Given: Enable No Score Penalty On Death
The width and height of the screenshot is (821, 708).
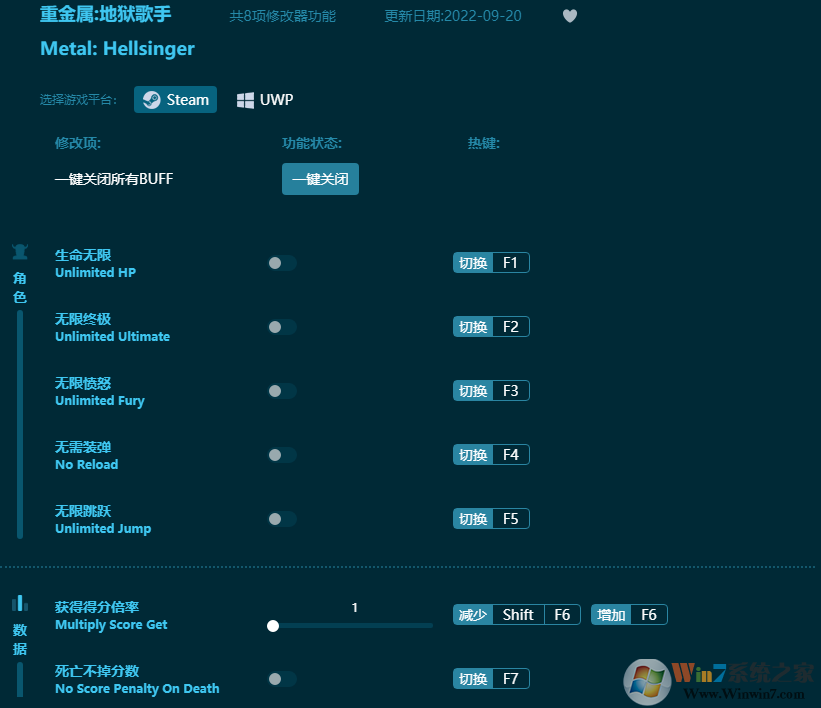Looking at the screenshot, I should (282, 679).
